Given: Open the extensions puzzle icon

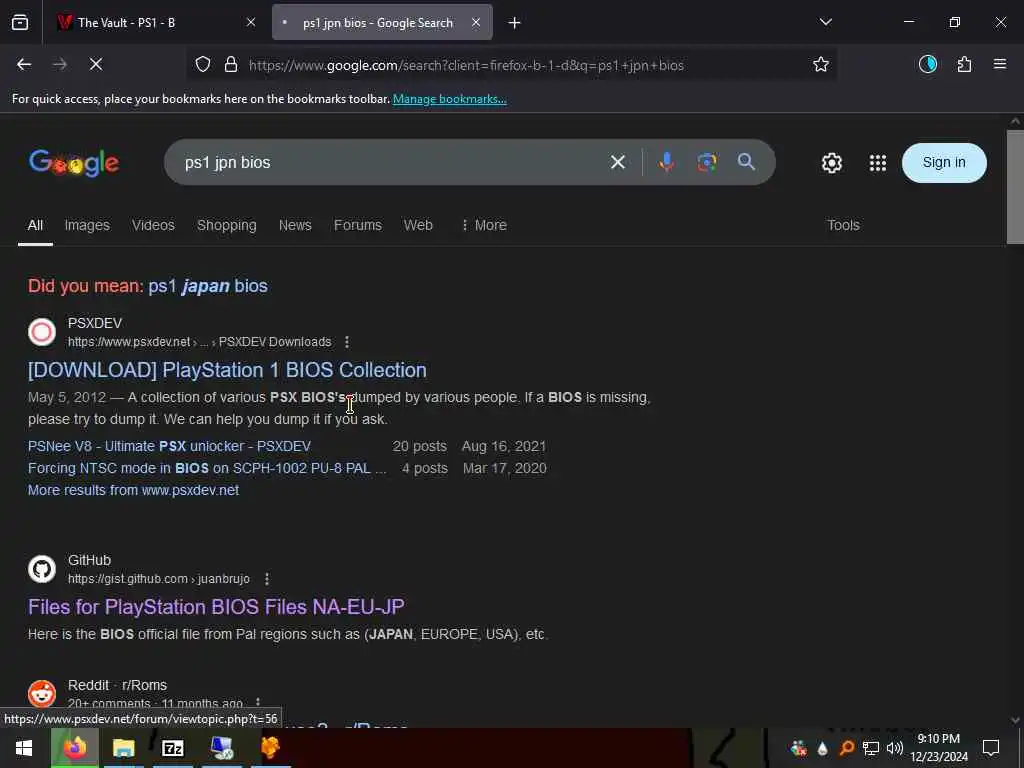Looking at the screenshot, I should click(x=965, y=65).
